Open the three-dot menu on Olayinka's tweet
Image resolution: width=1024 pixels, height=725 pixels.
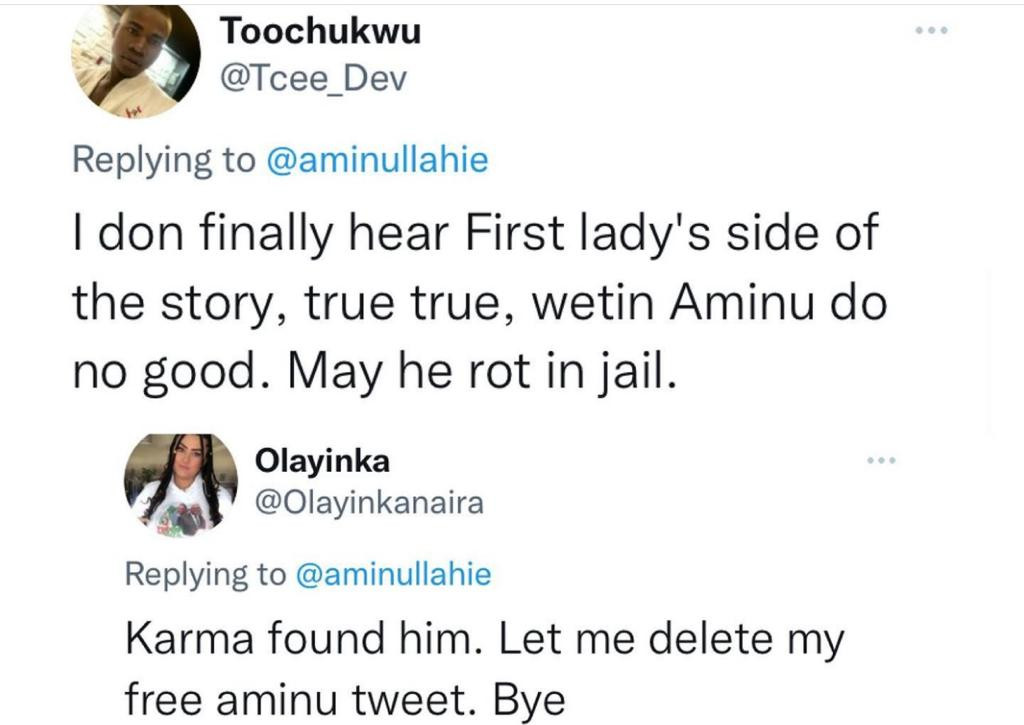[x=879, y=461]
